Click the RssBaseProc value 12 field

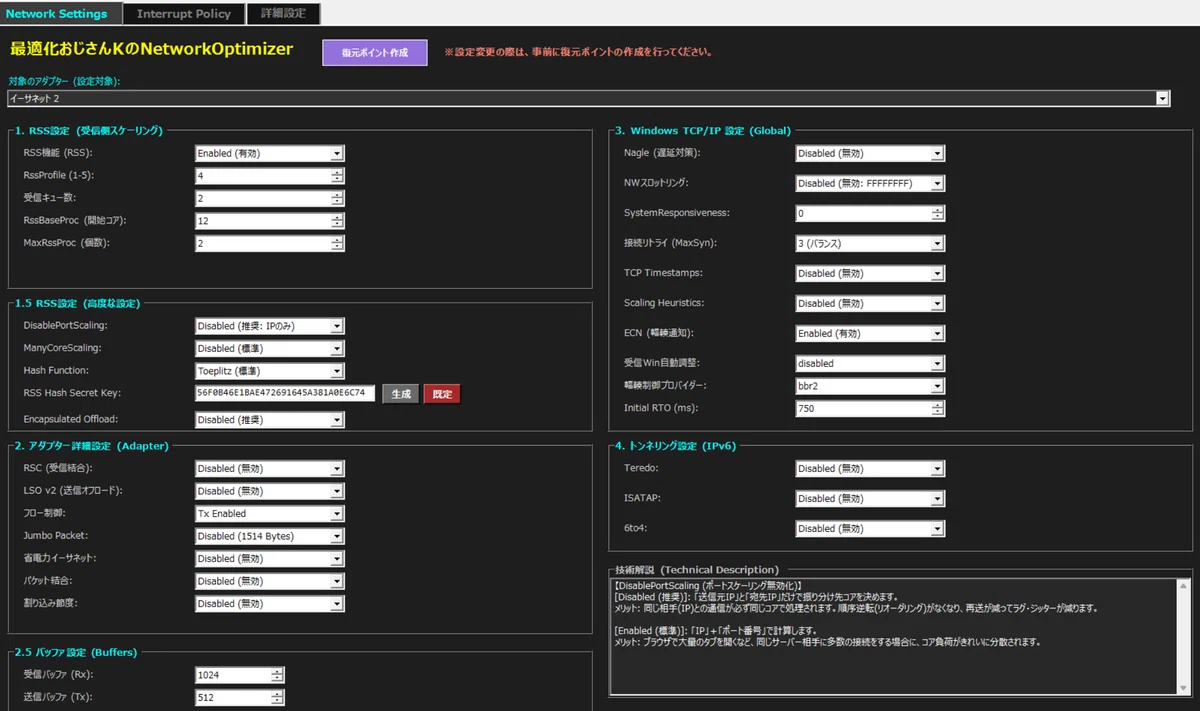[x=270, y=220]
